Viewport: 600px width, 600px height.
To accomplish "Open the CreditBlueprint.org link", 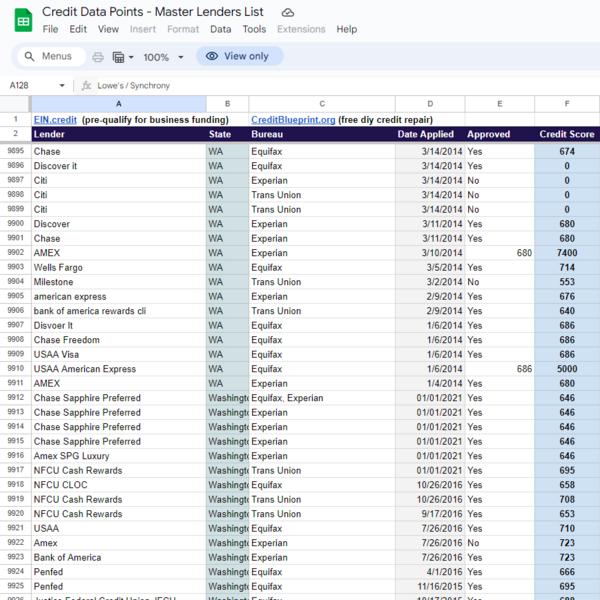I will (x=293, y=120).
